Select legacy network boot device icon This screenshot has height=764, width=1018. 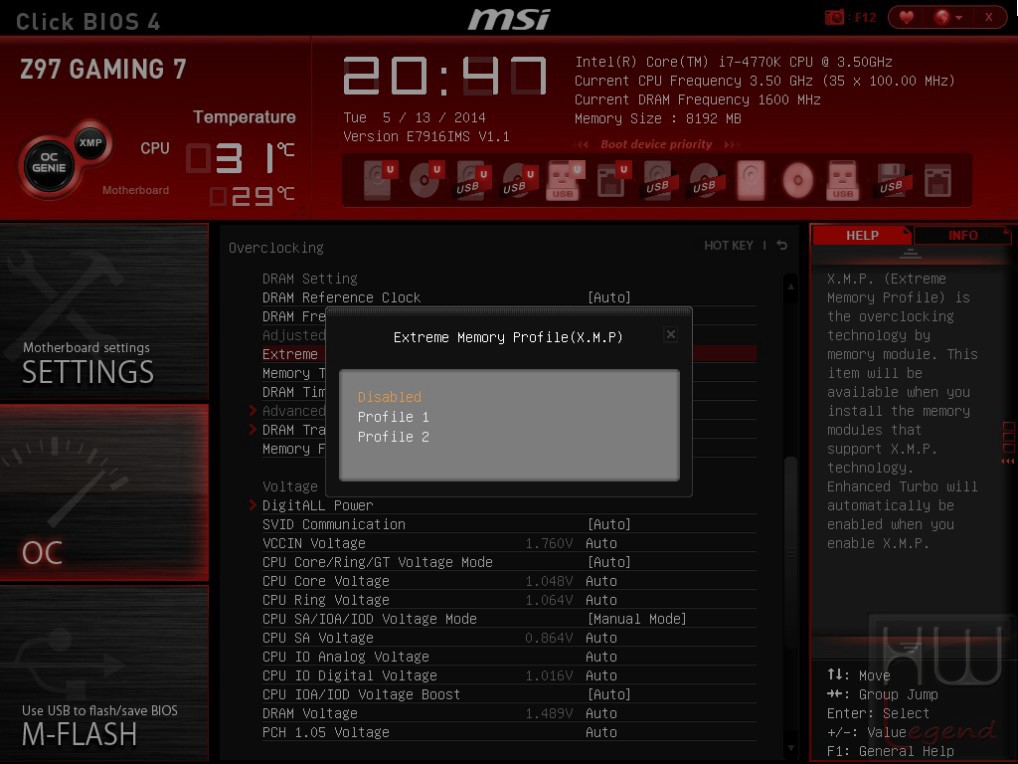pos(938,180)
